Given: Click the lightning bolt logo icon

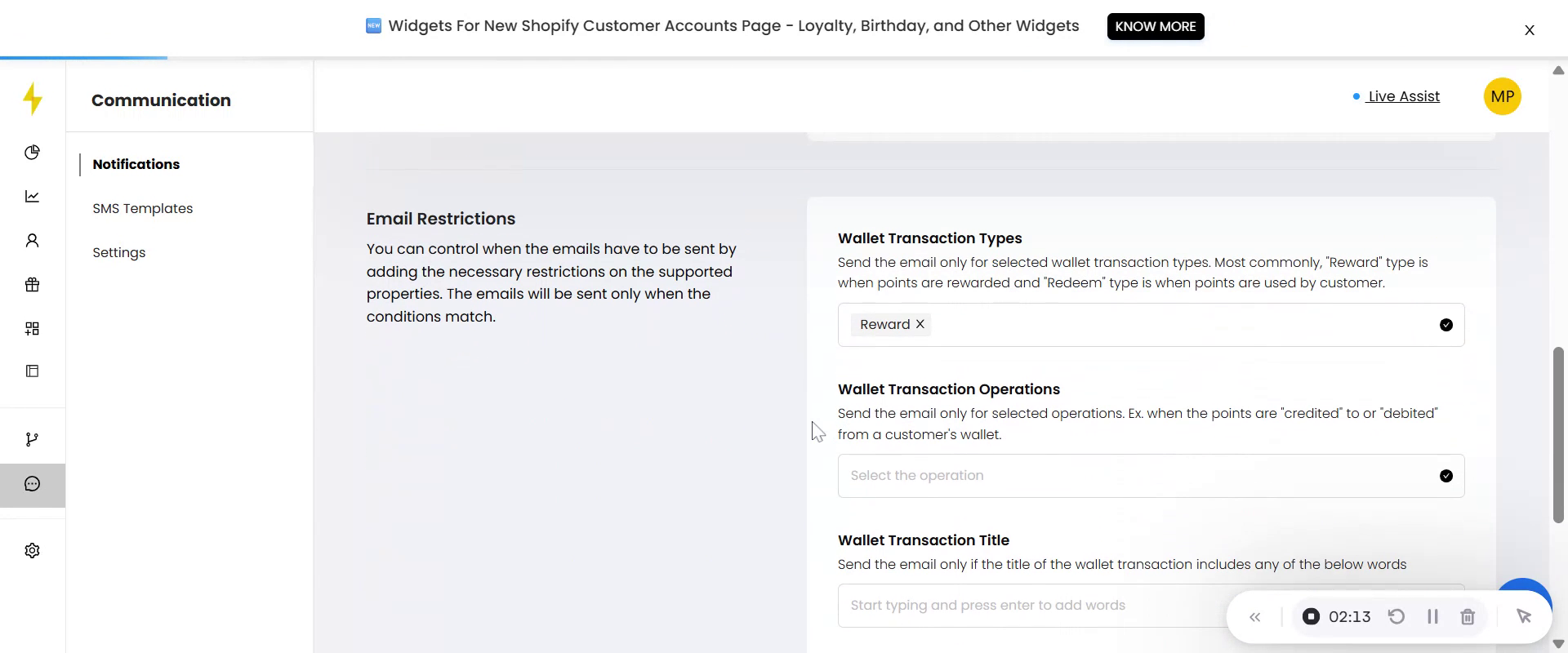Looking at the screenshot, I should coord(33,99).
